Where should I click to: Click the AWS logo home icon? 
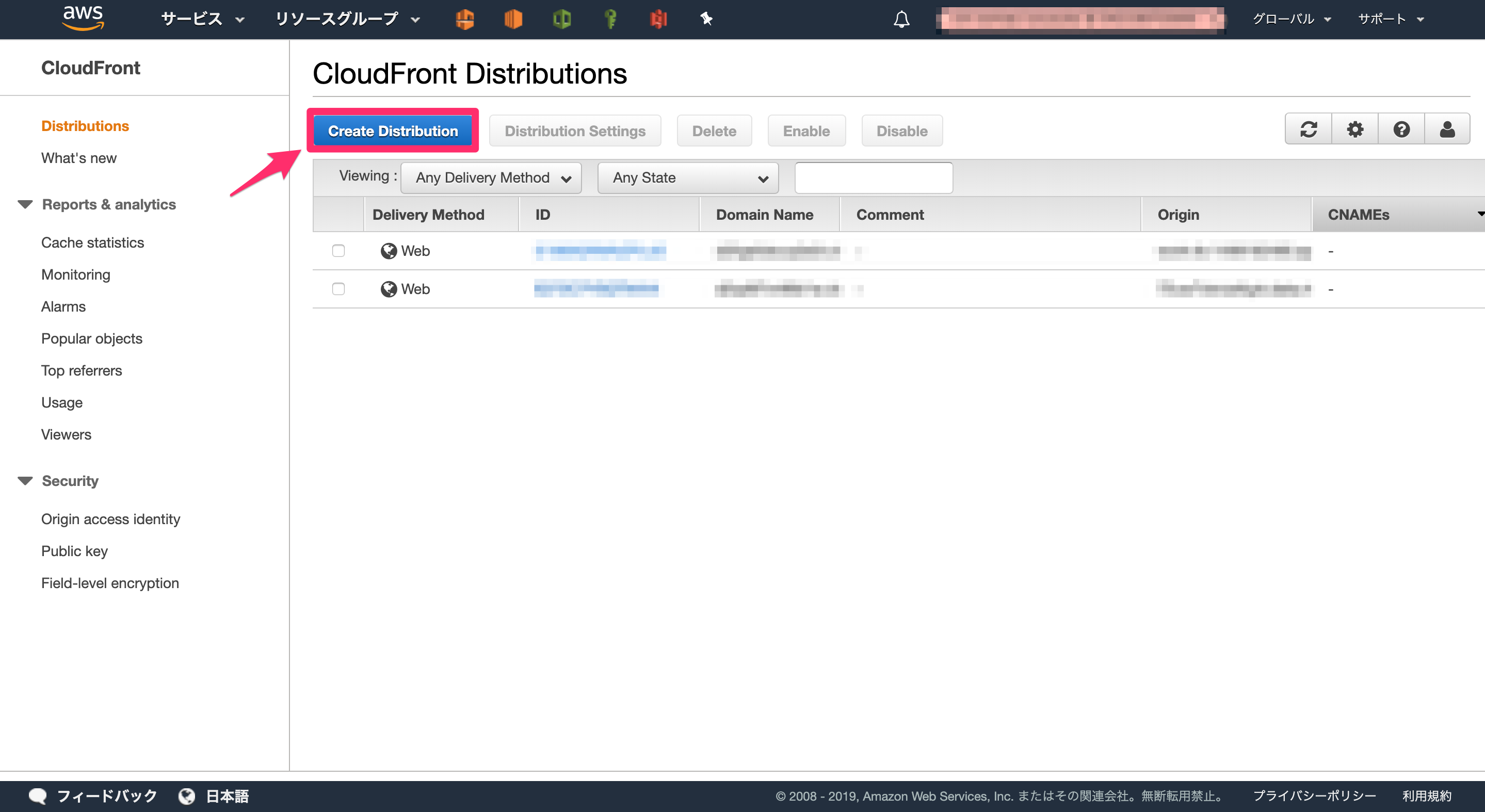click(x=83, y=19)
